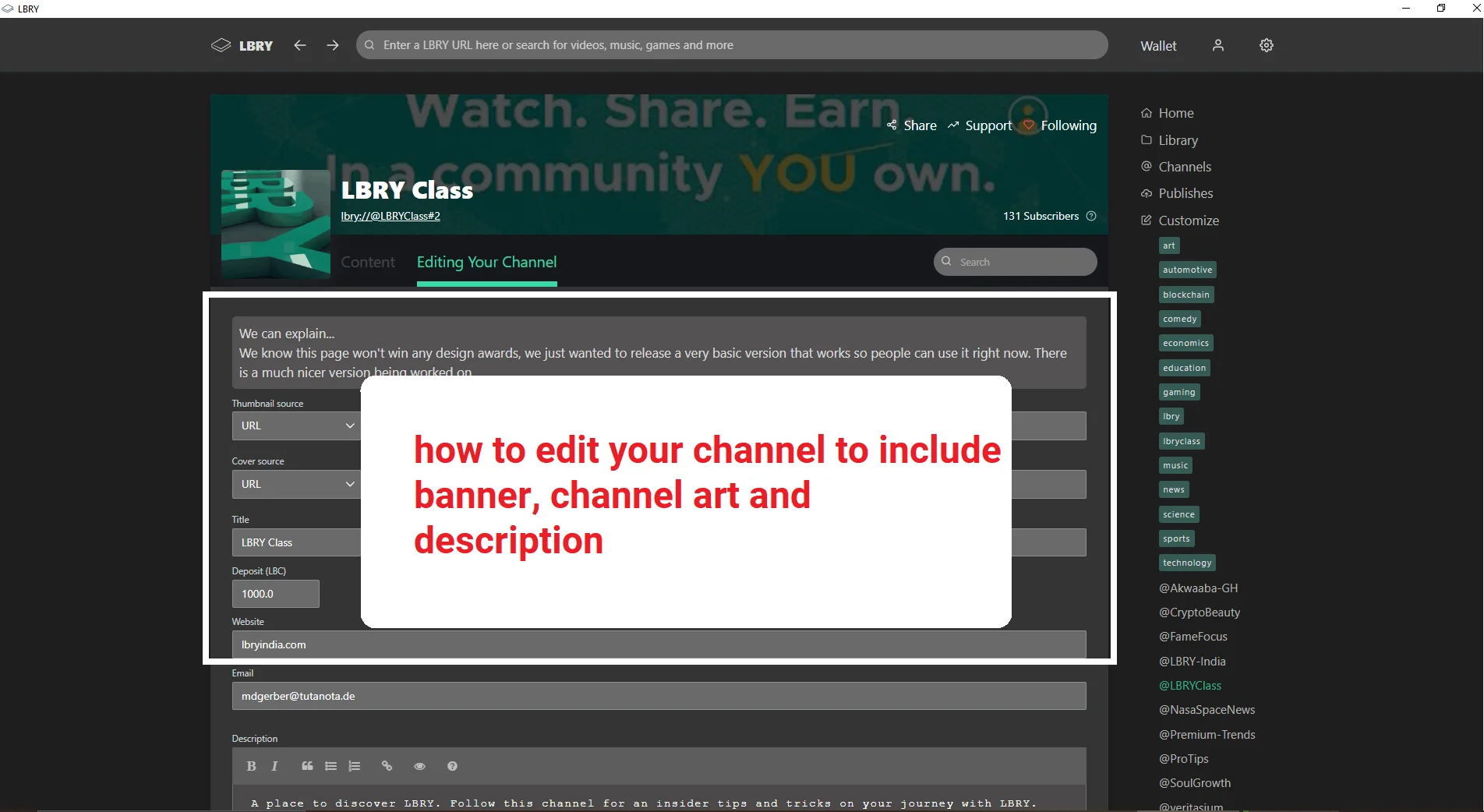Go forward with the right arrow
1484x812 pixels.
(x=333, y=45)
